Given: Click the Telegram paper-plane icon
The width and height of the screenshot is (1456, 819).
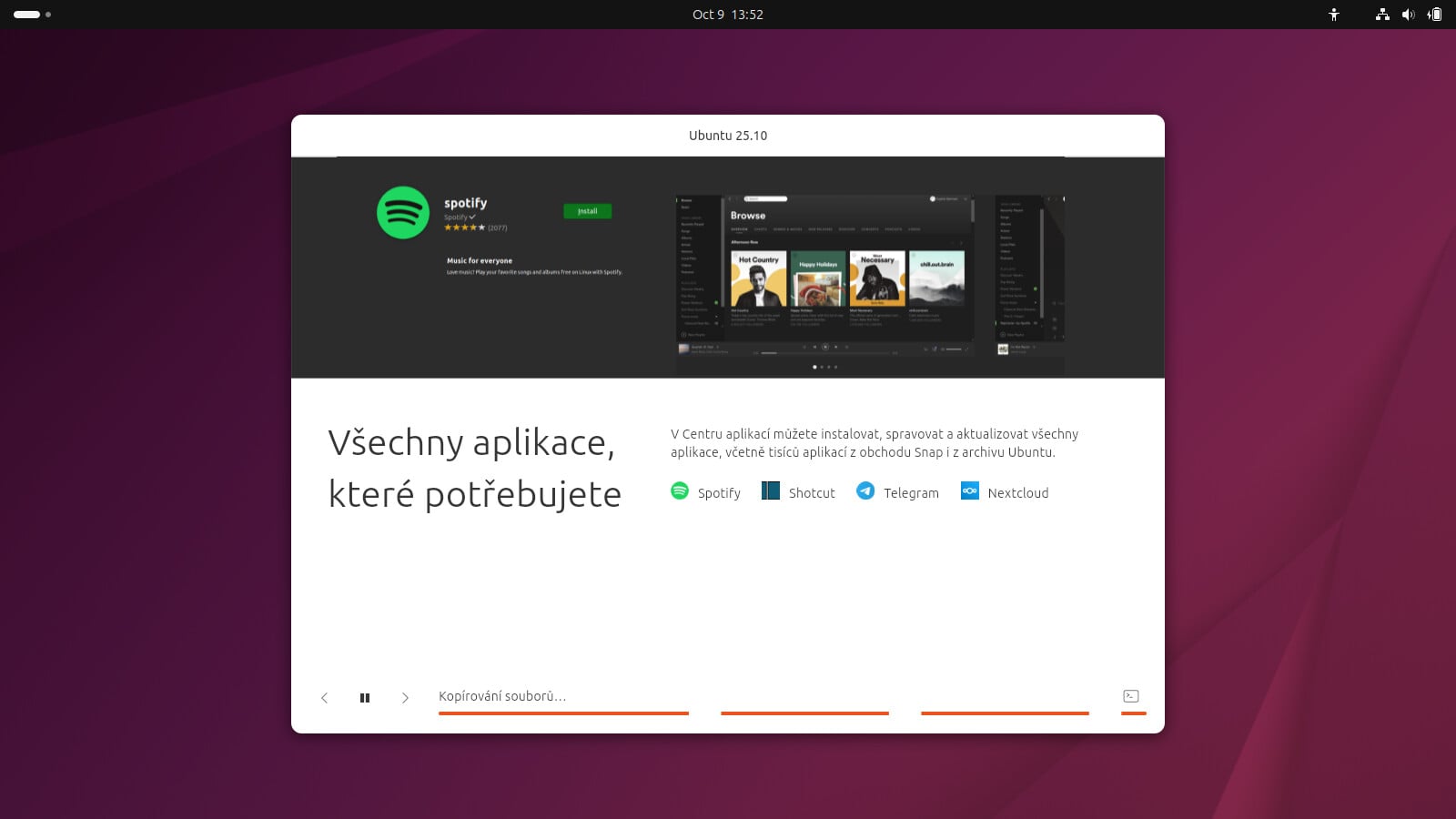Looking at the screenshot, I should 865,491.
